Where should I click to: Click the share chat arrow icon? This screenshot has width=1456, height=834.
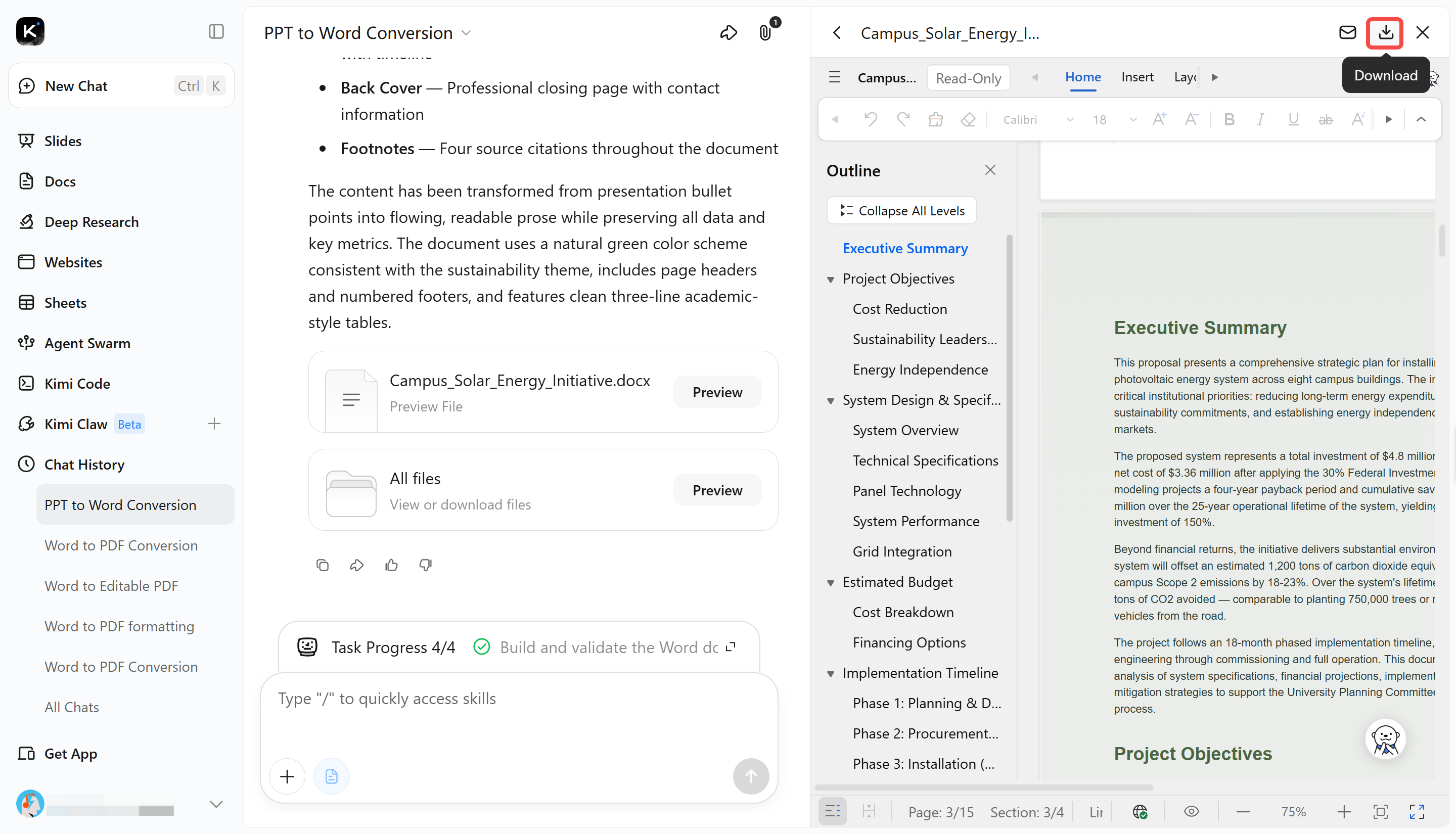pos(728,33)
